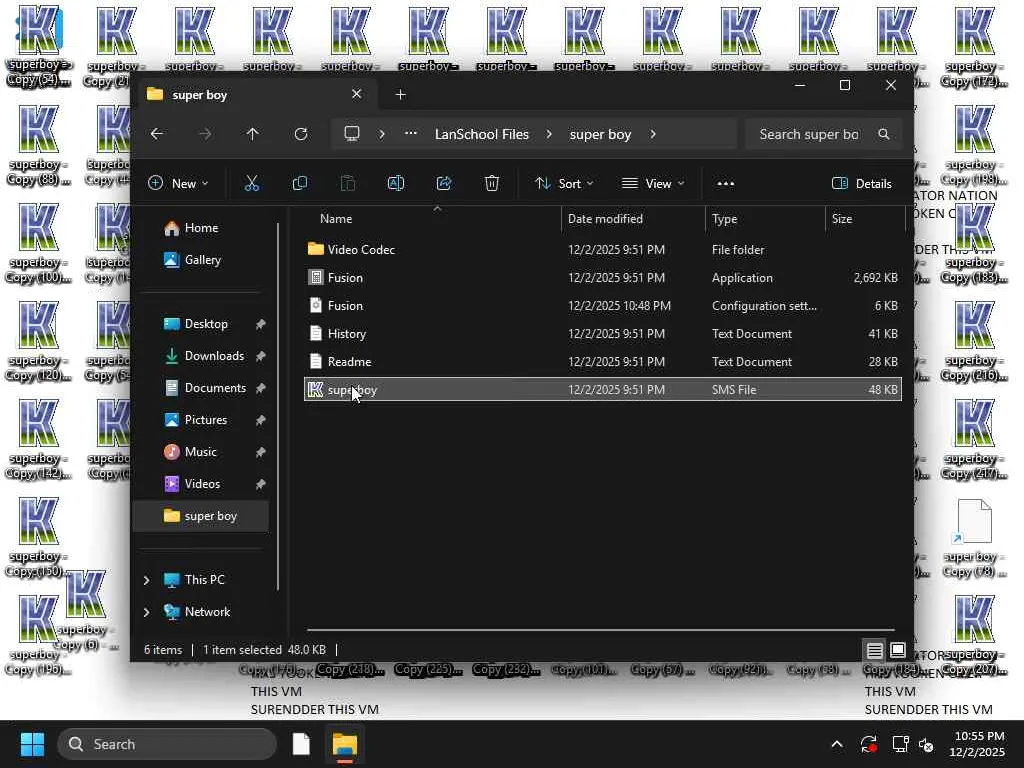Select superboy - Copy (172) desktop icon
This screenshot has width=1024, height=768.
click(974, 47)
